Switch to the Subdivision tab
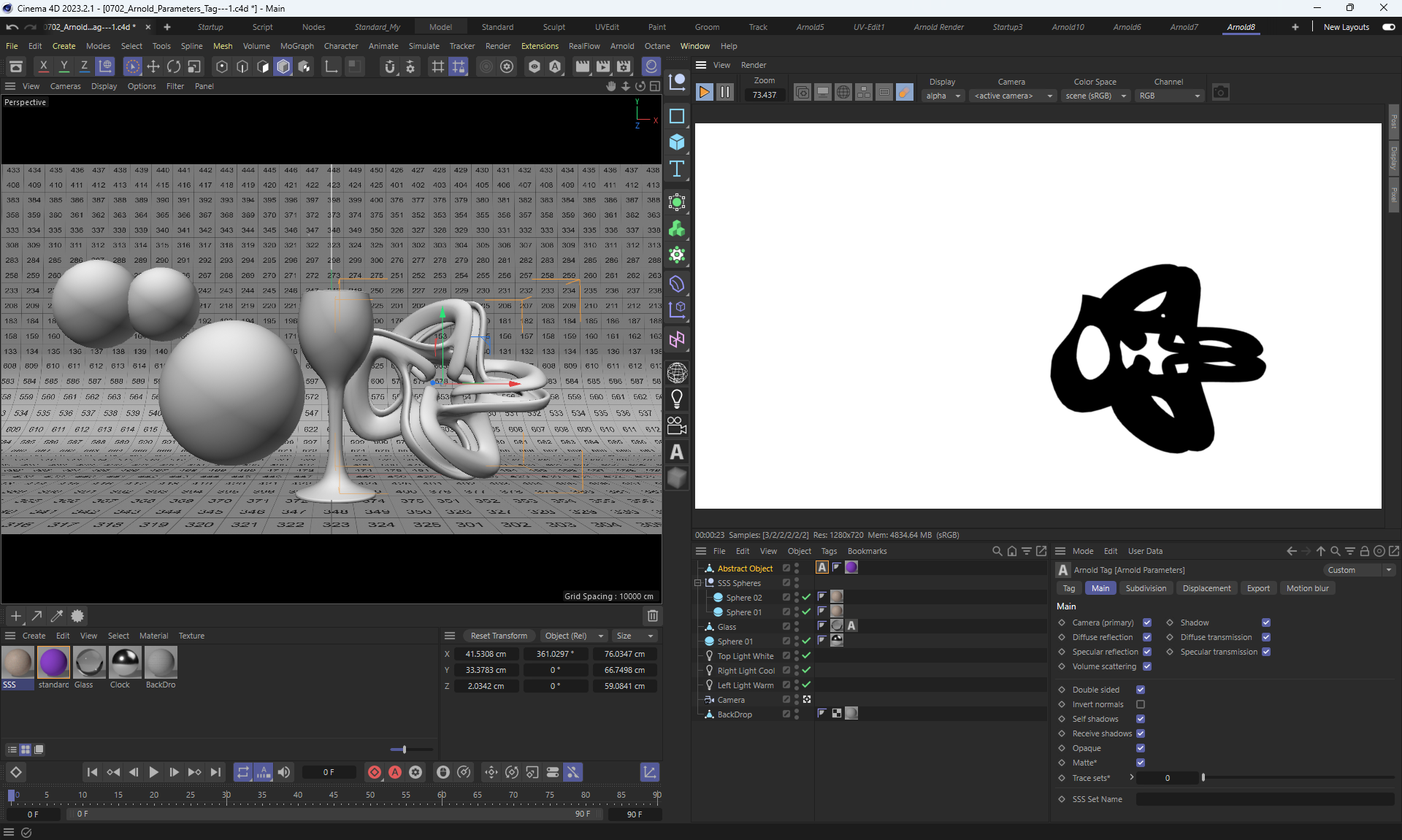Screen dimensions: 1402x840 pyautogui.click(x=1146, y=588)
